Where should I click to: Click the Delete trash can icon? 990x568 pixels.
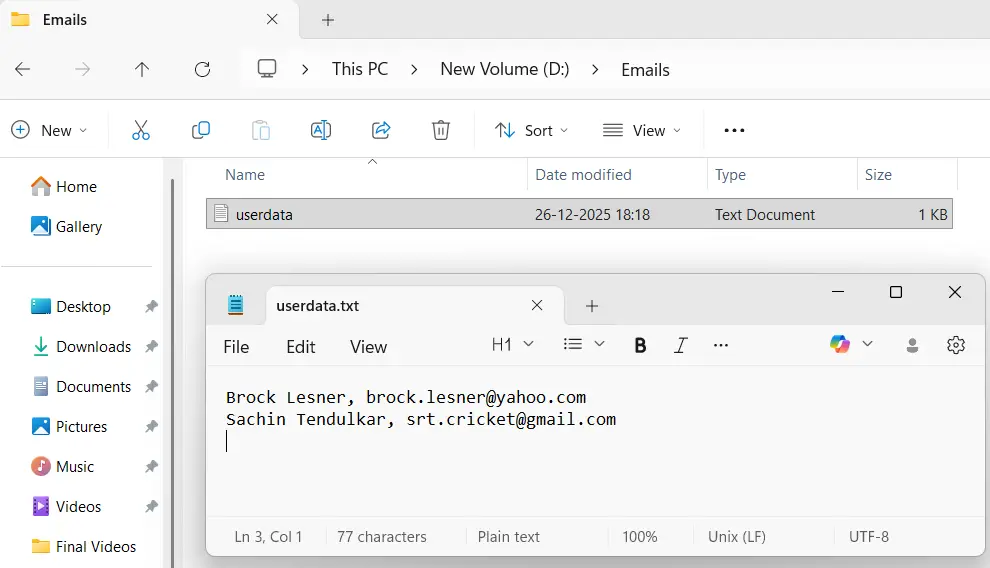(441, 131)
